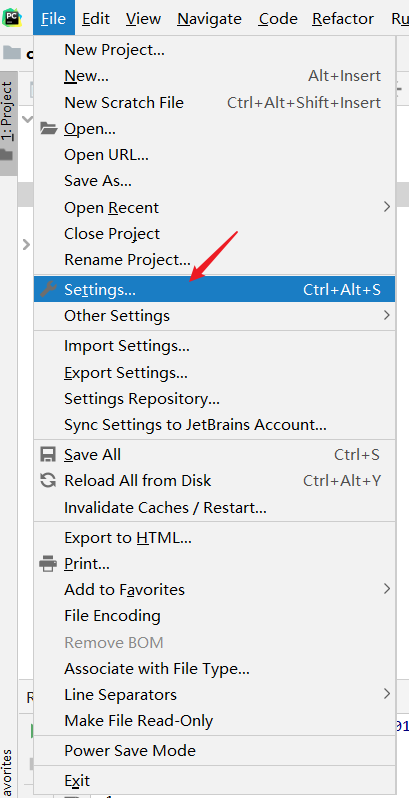The image size is (409, 798).
Task: Select Export to HTML…
Action: coord(214,537)
